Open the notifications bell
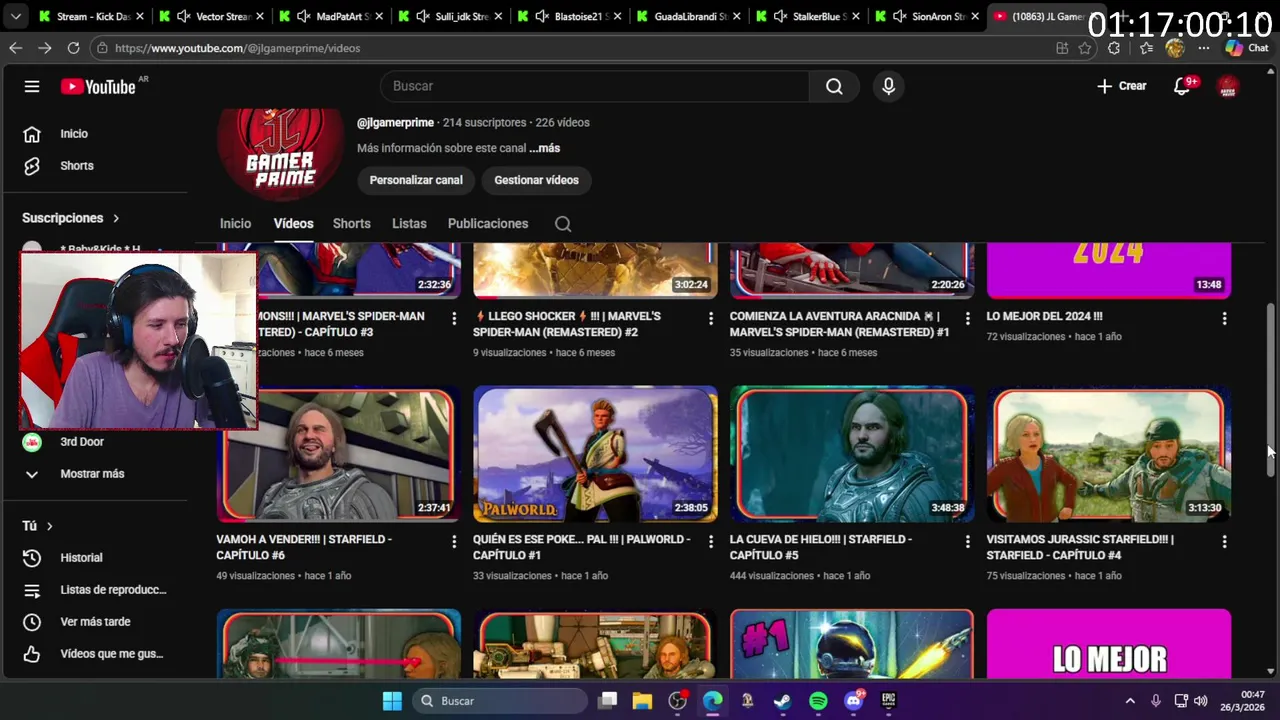 [1182, 87]
